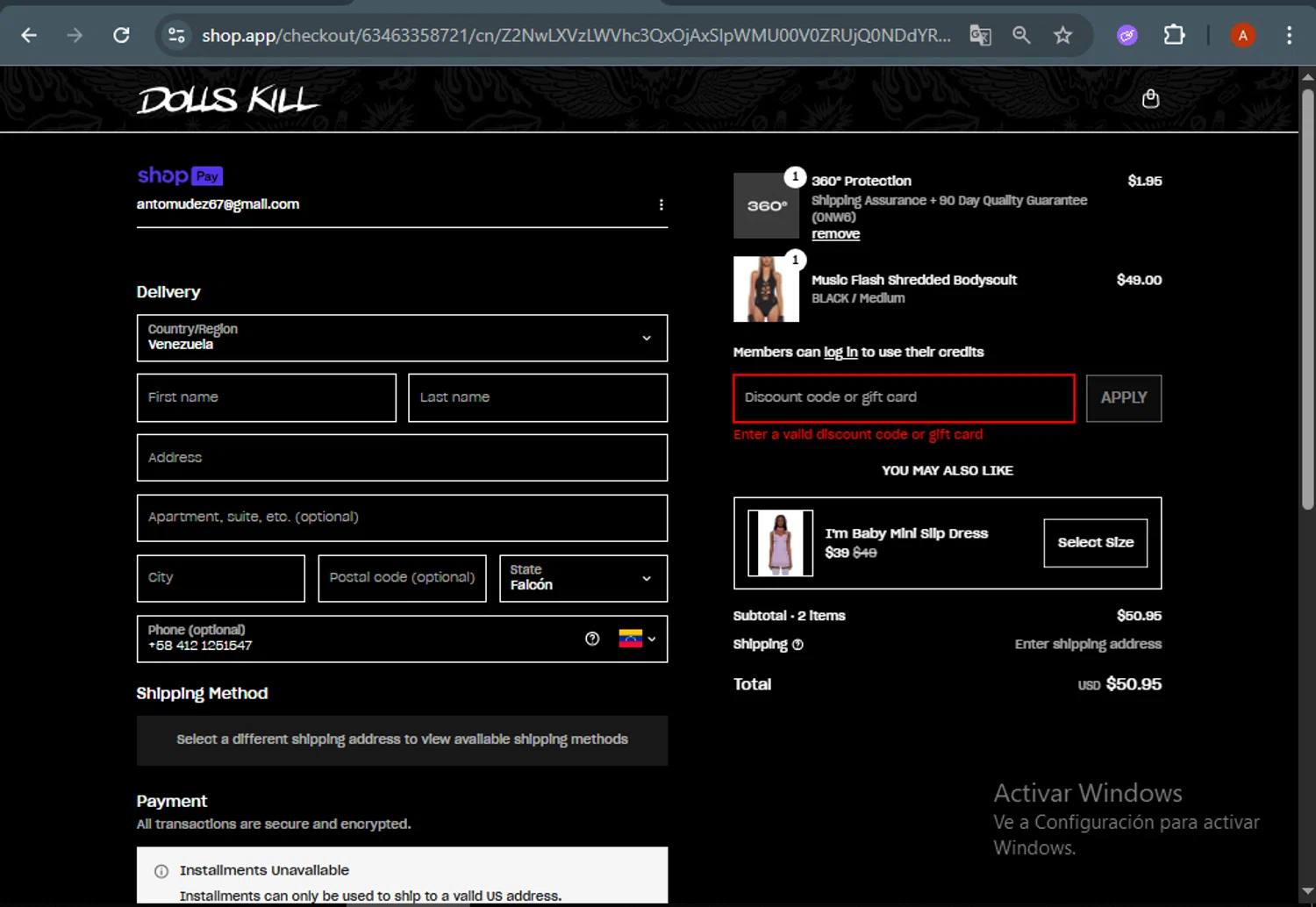Viewport: 1316px width, 907px height.
Task: Click the Shop Pay logo
Action: tap(180, 175)
